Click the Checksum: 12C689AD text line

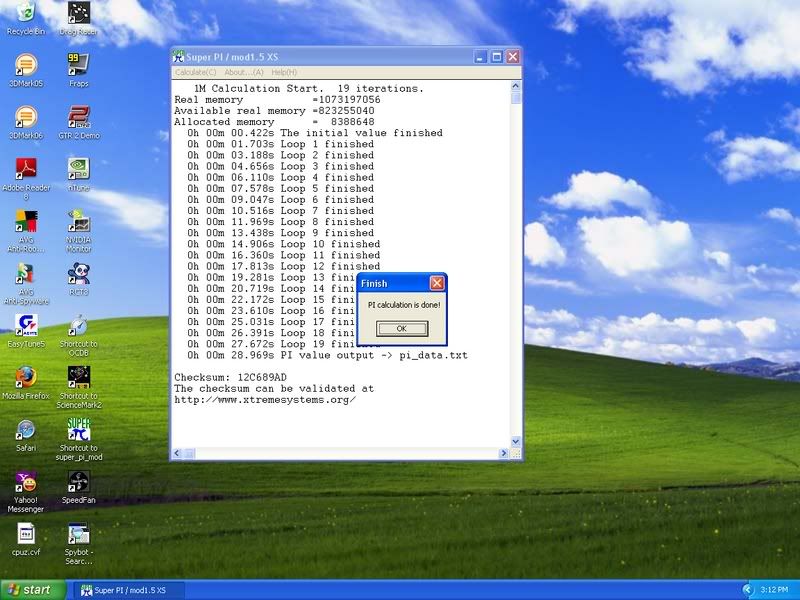pos(231,378)
